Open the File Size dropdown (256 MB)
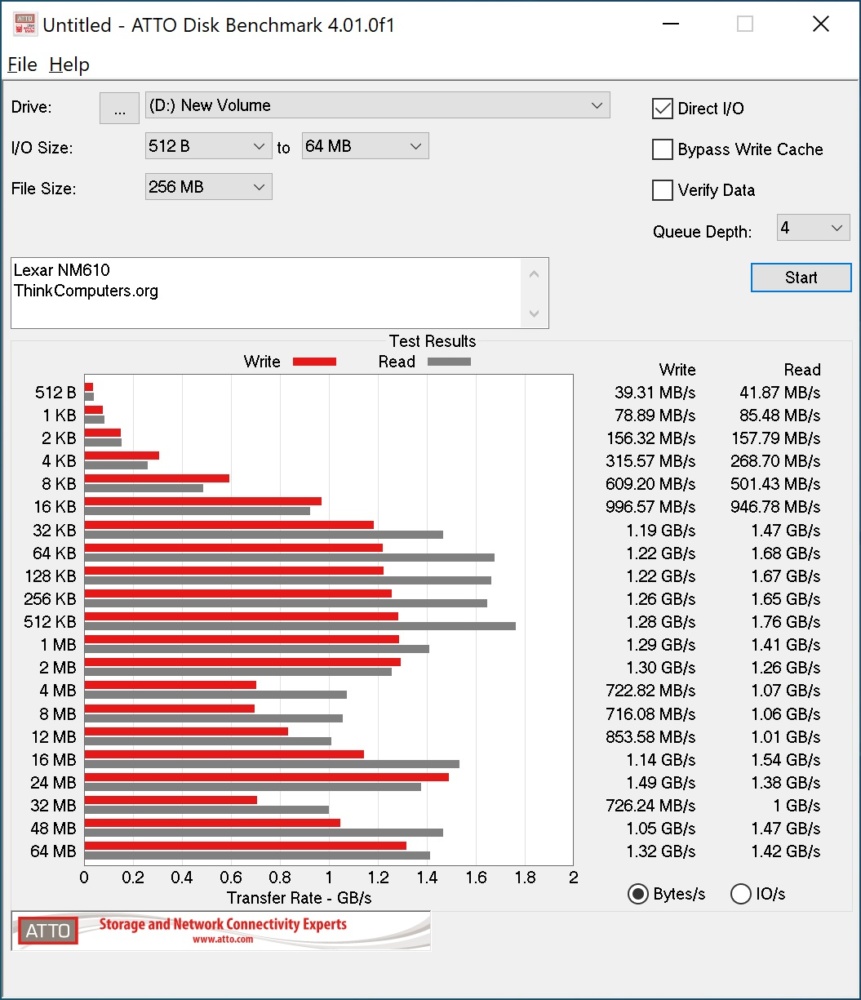The image size is (861, 1000). point(209,187)
